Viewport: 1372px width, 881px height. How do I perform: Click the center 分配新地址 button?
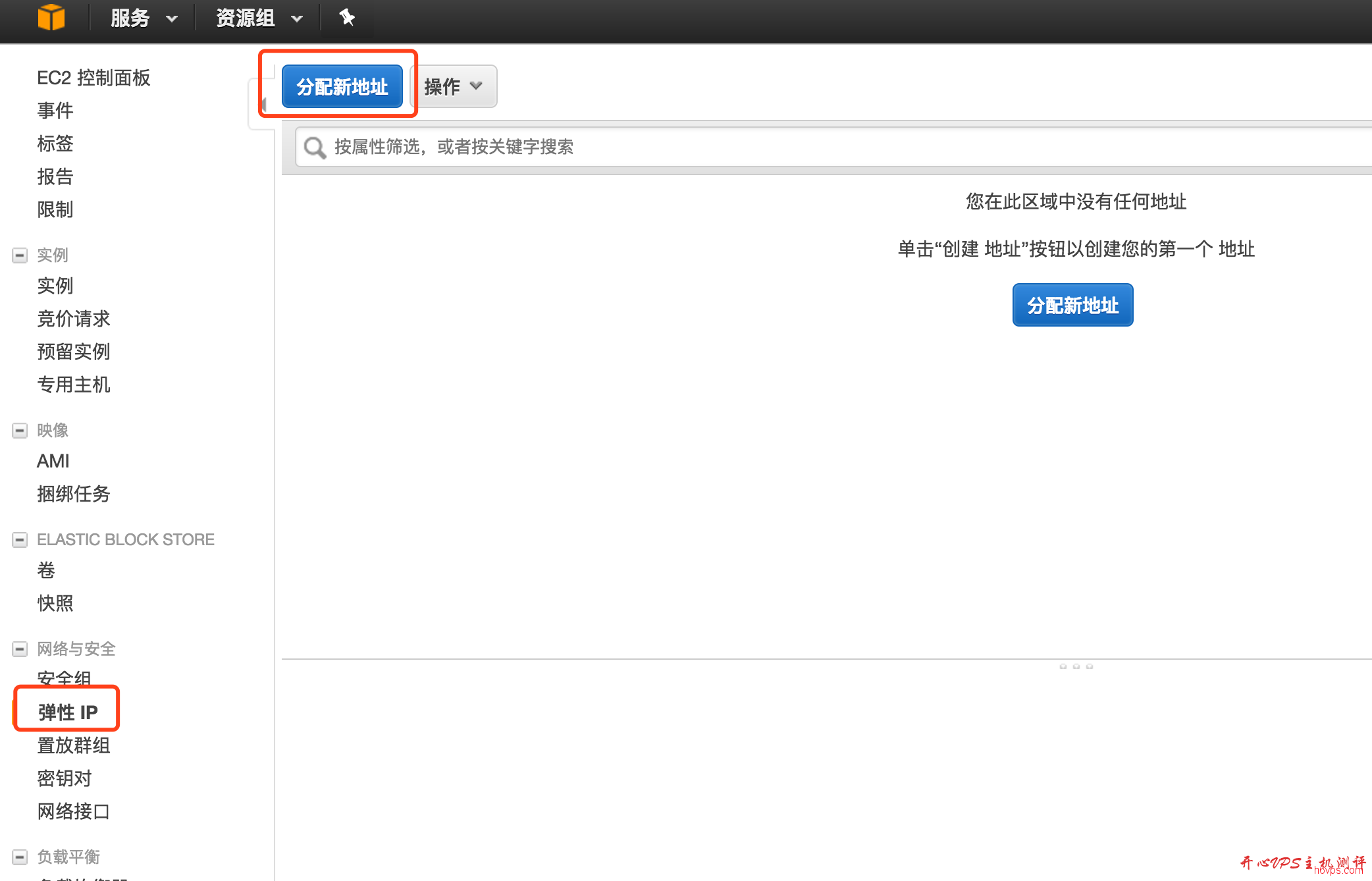click(1072, 304)
